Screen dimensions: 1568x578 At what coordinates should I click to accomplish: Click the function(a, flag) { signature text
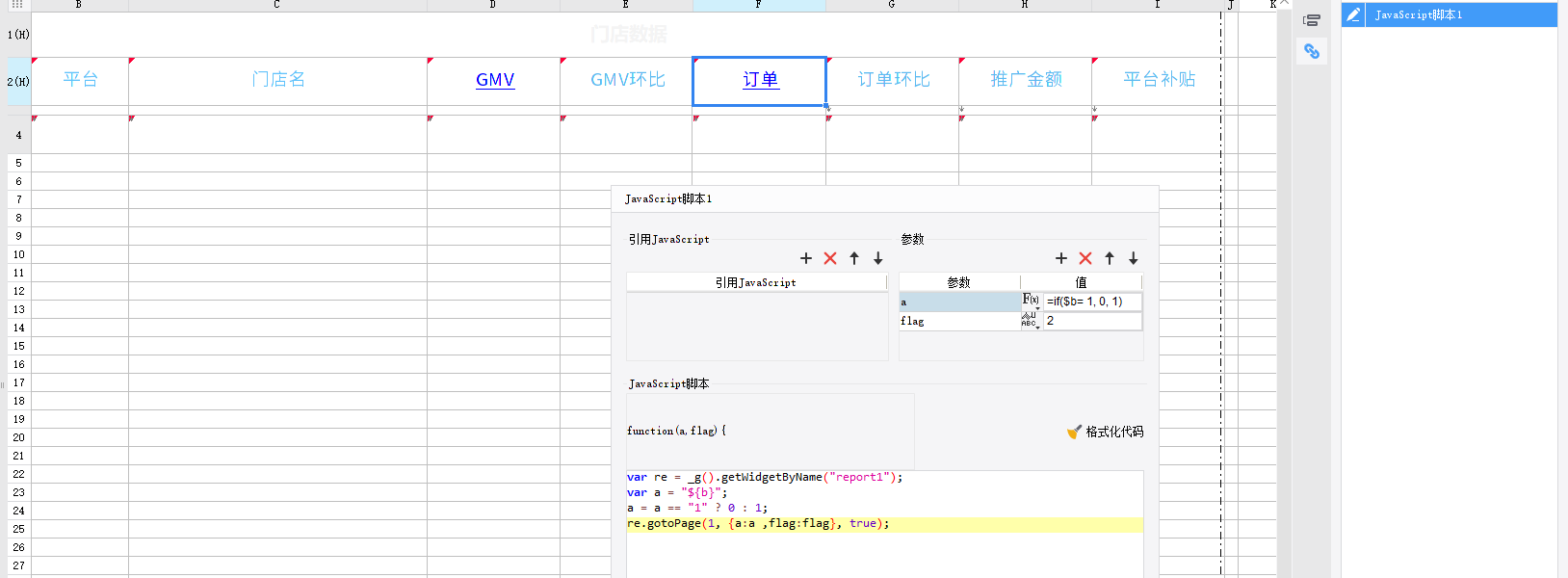[x=676, y=431]
